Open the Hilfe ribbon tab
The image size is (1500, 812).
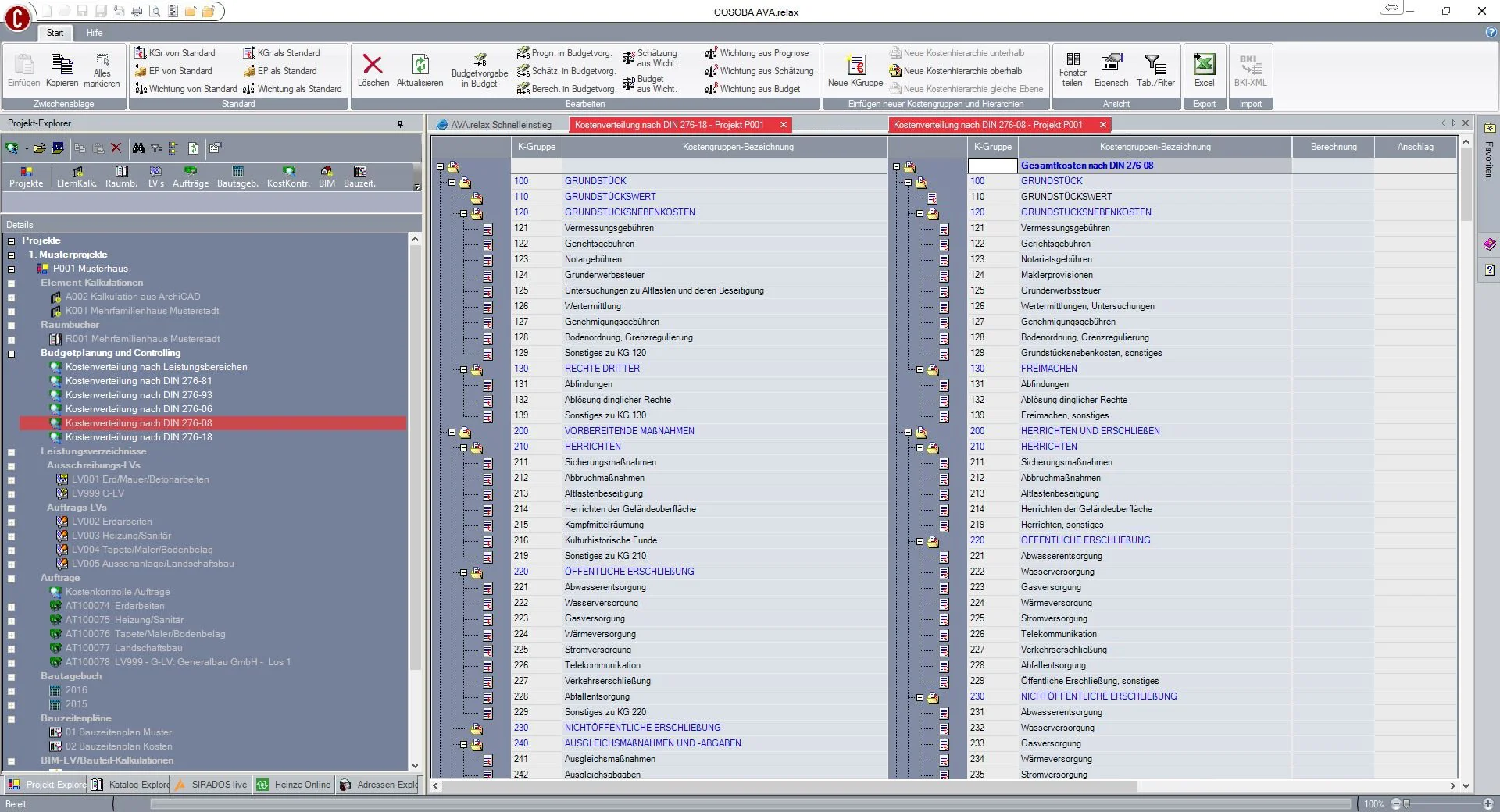coord(95,33)
